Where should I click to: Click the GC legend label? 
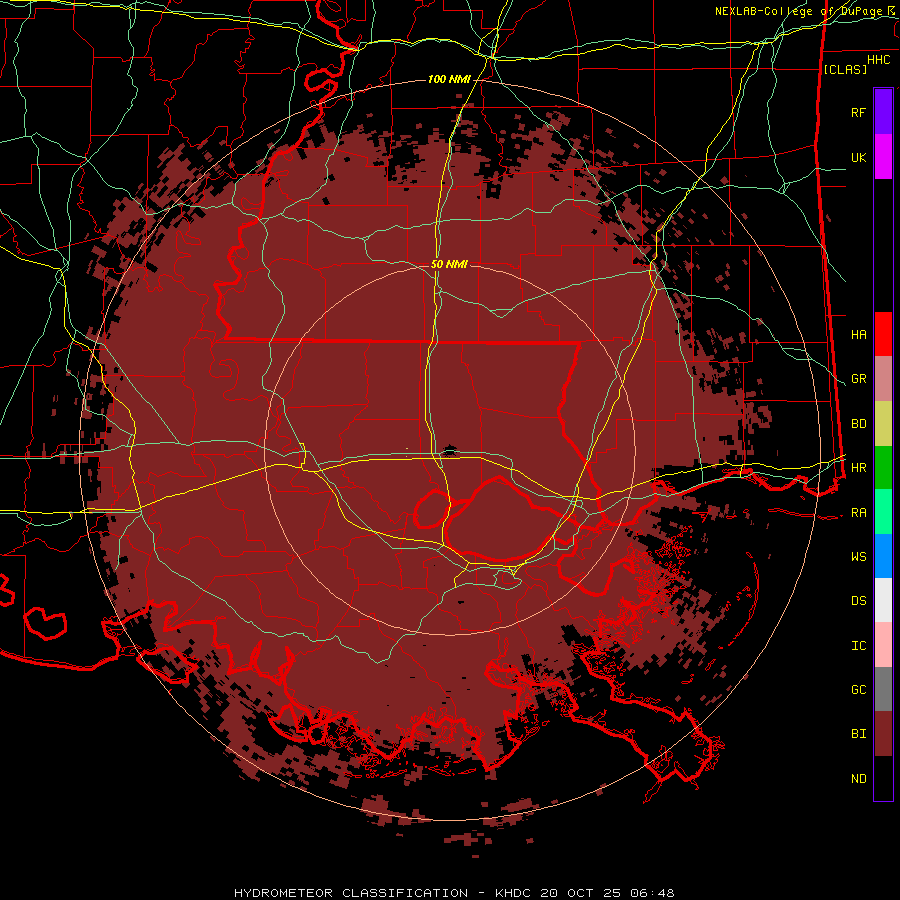(x=858, y=689)
